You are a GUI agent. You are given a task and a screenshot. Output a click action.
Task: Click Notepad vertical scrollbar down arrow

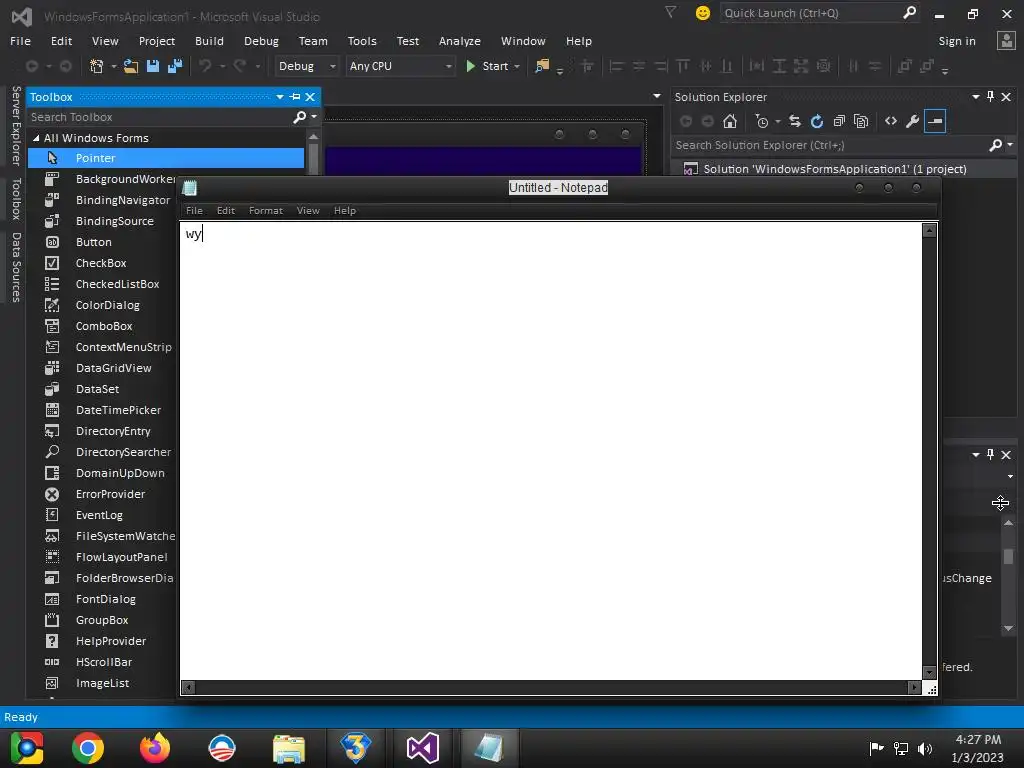tap(929, 672)
